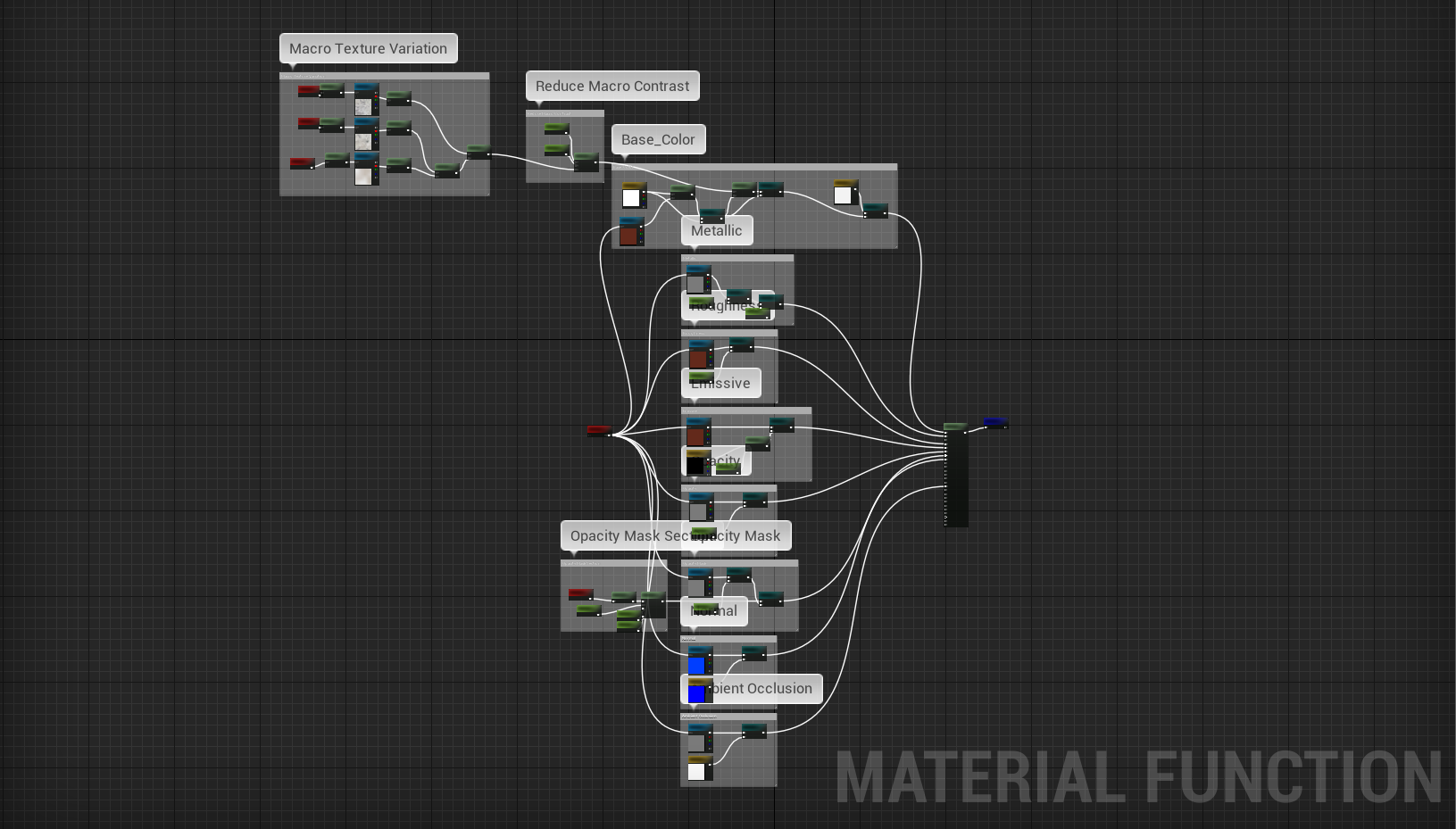Select the topmost marble texture sample in Macro Texture Variation
This screenshot has height=829, width=1456.
(x=366, y=100)
